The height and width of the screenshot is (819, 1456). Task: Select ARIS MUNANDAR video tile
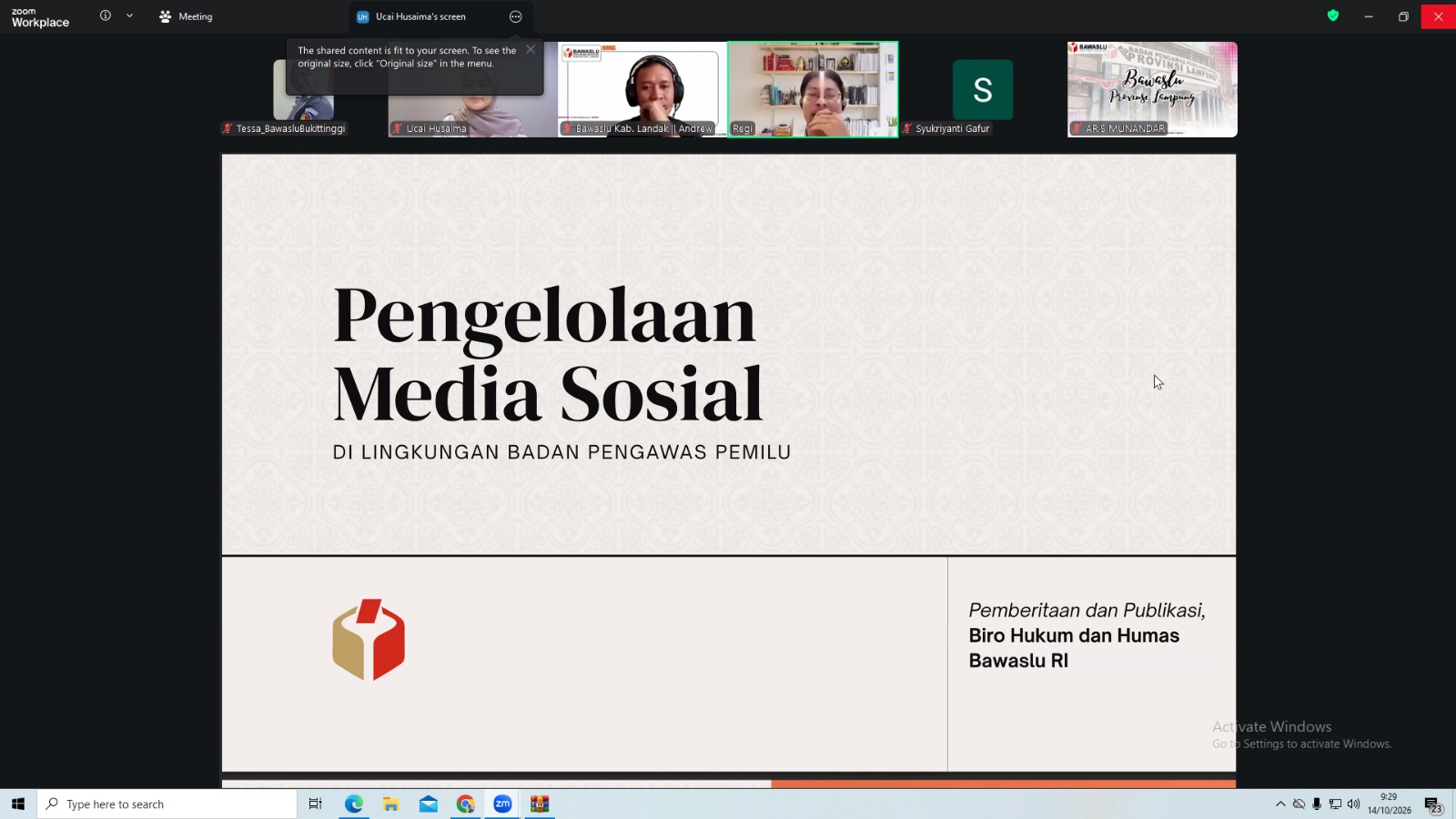[x=1152, y=89]
